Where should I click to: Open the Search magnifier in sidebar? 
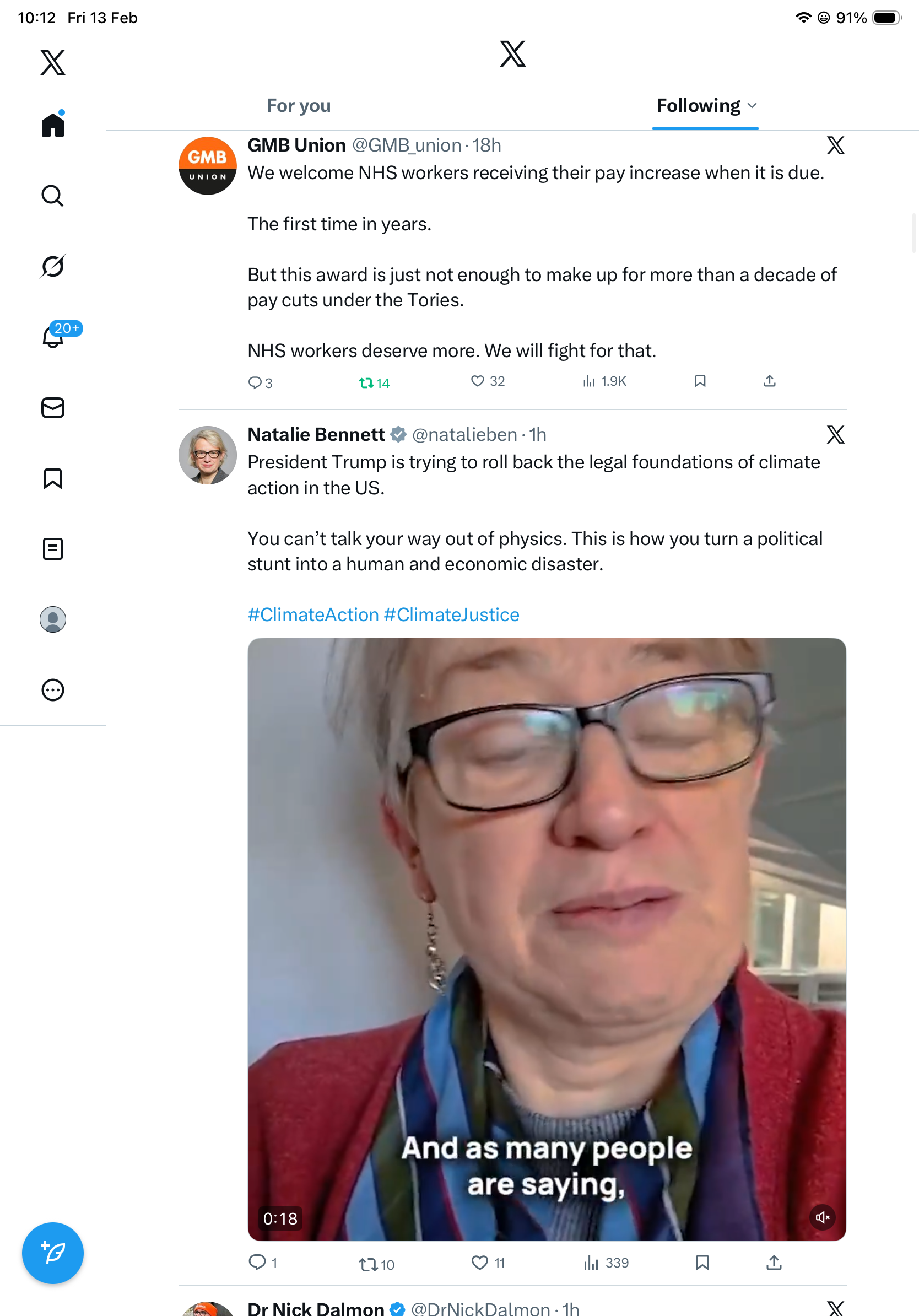point(53,196)
